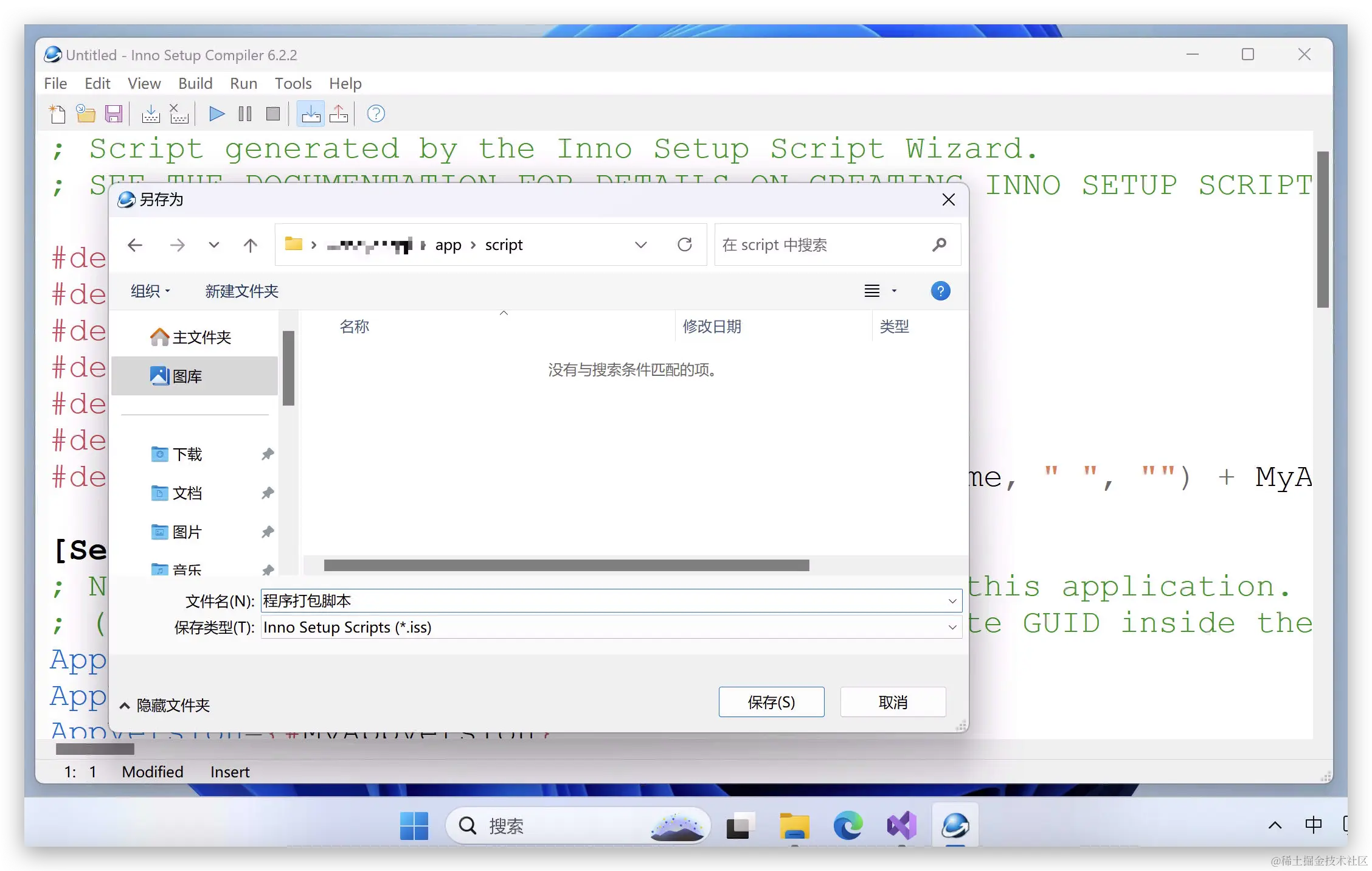Screen dimensions: 1372x871
Task: Show system tray hidden icons
Action: click(x=1275, y=825)
